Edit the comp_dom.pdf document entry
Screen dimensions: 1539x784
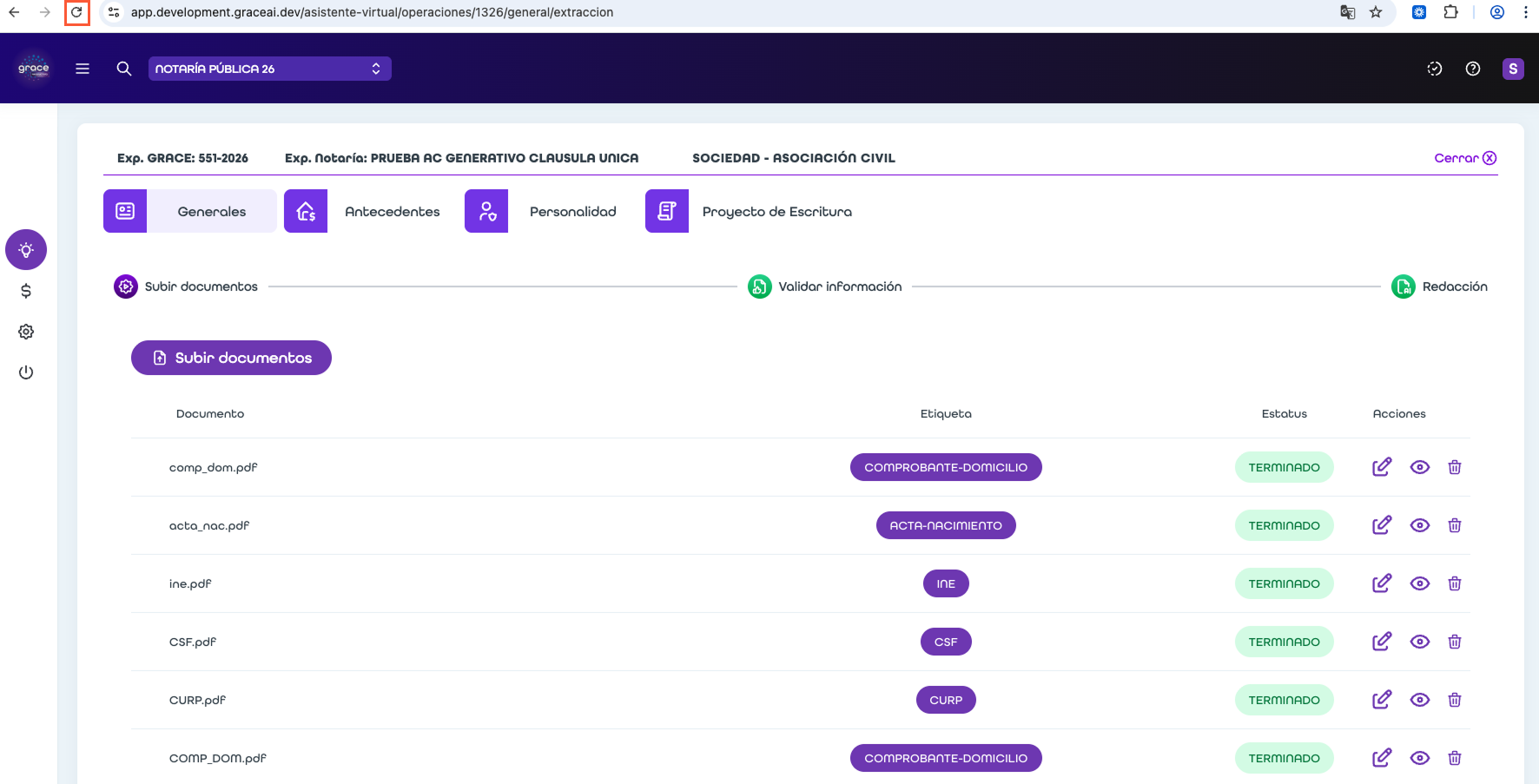(1382, 467)
